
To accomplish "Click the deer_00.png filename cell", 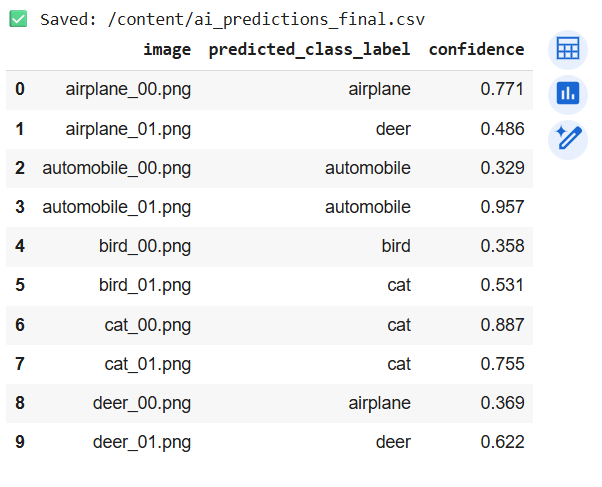I will (141, 403).
